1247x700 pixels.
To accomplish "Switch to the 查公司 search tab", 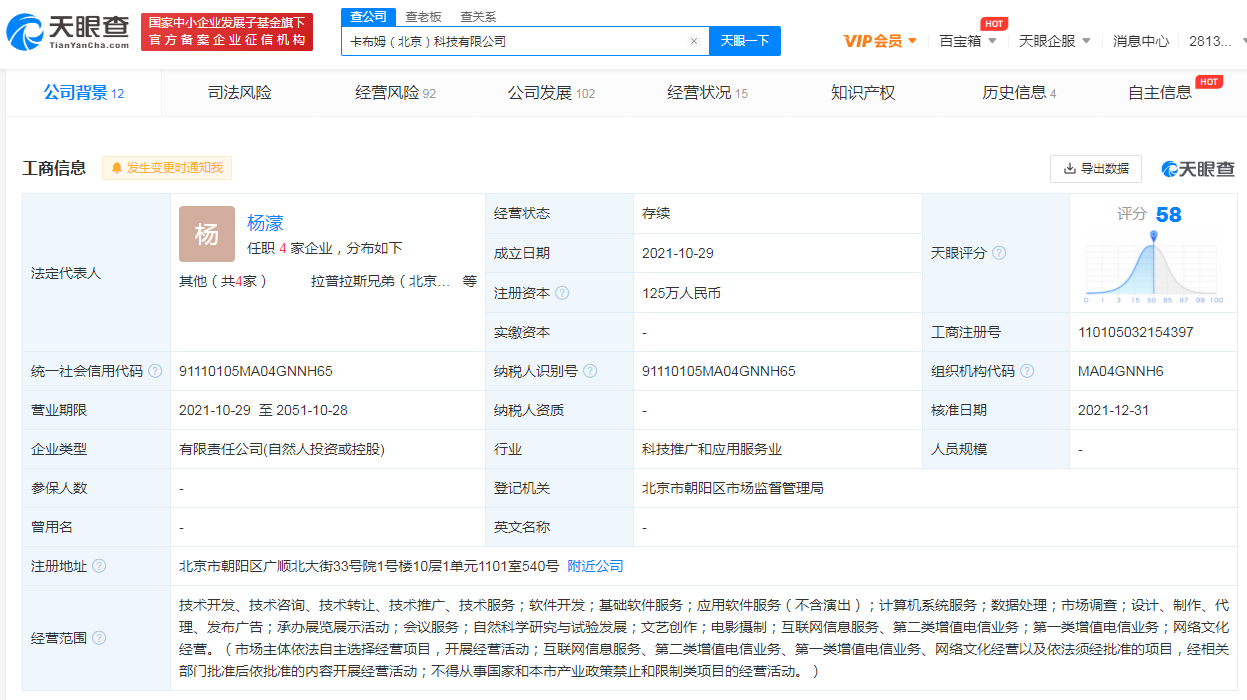I will click(x=369, y=17).
